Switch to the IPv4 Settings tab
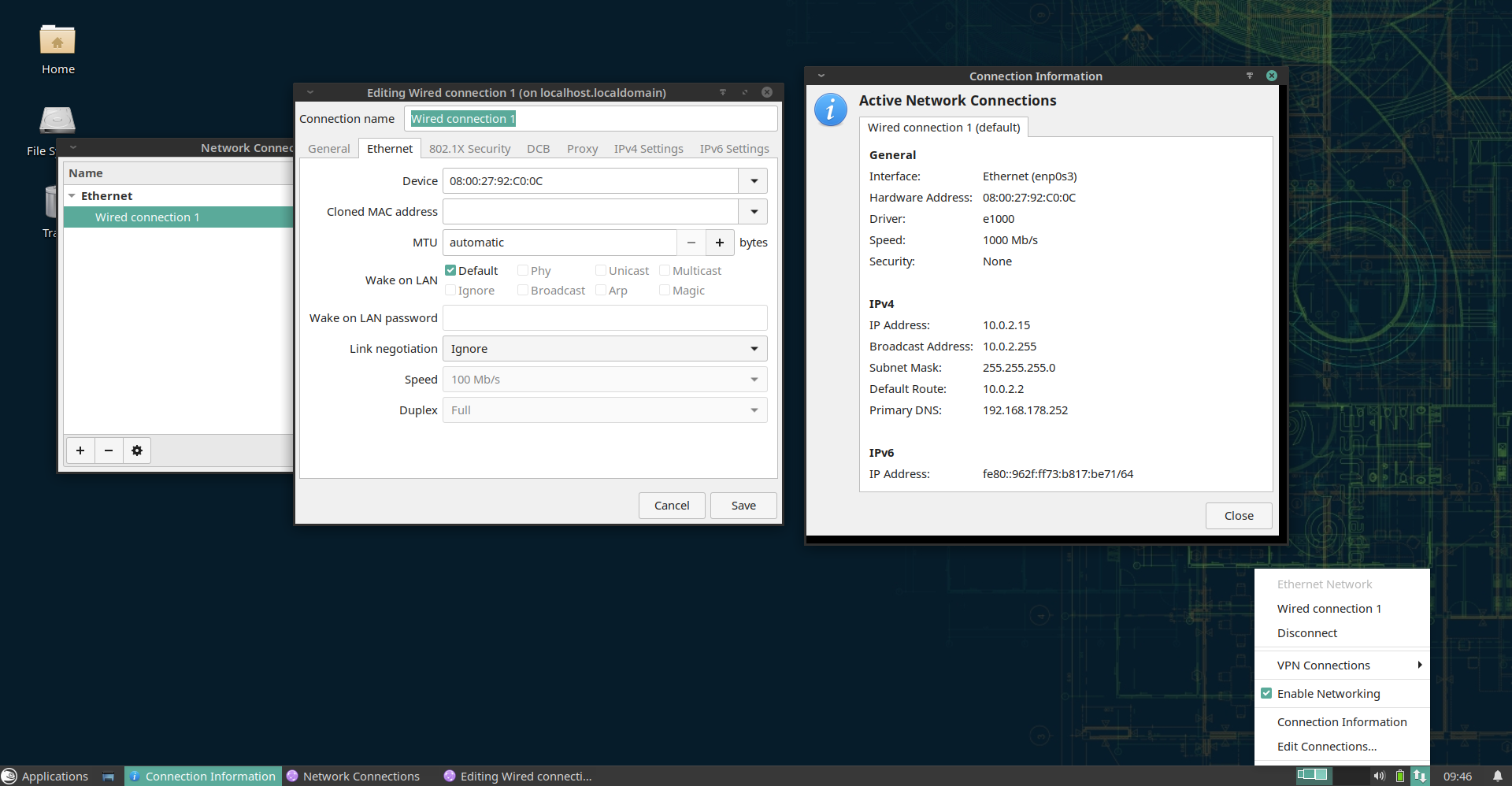Screen dimensions: 1512x786 (x=648, y=149)
